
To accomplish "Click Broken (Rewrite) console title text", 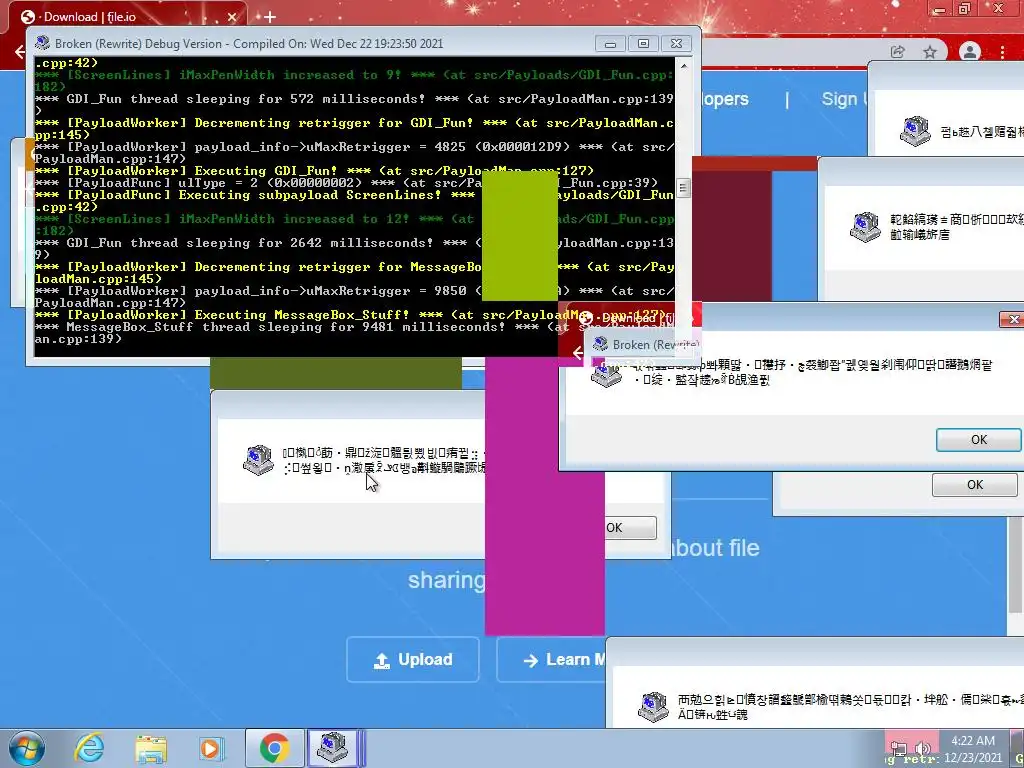I will [249, 44].
